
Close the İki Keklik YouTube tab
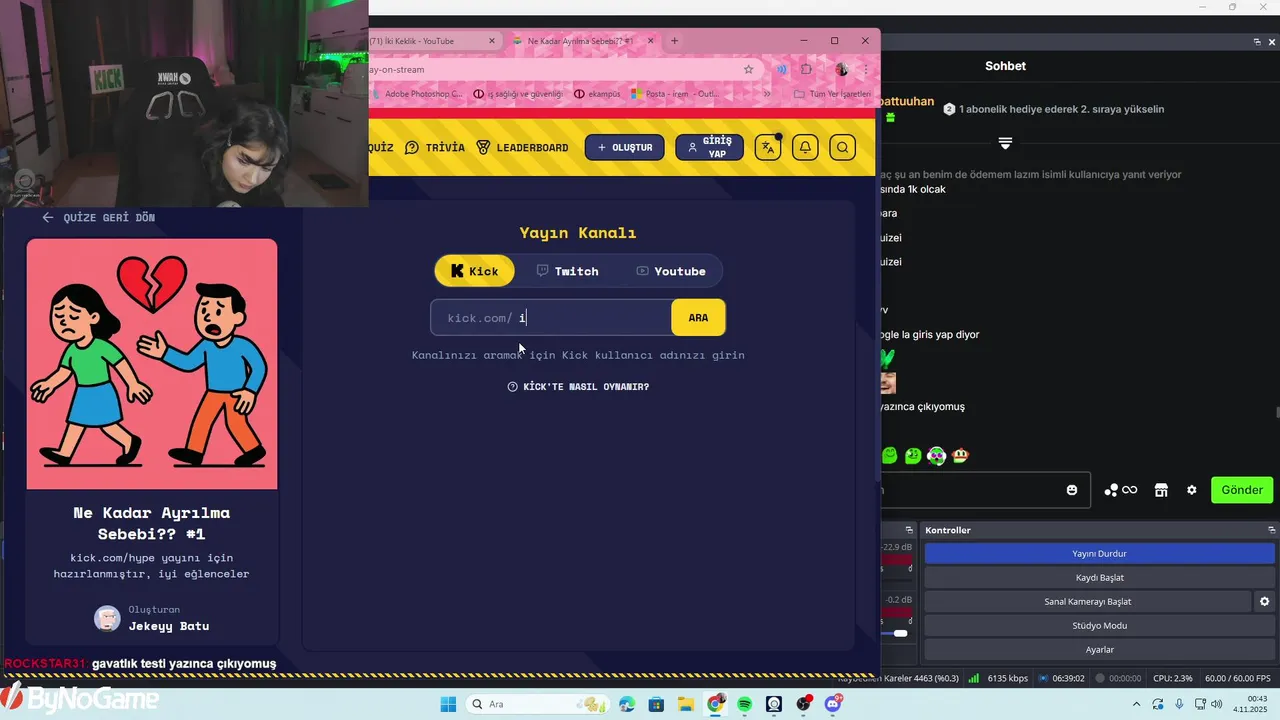(492, 41)
